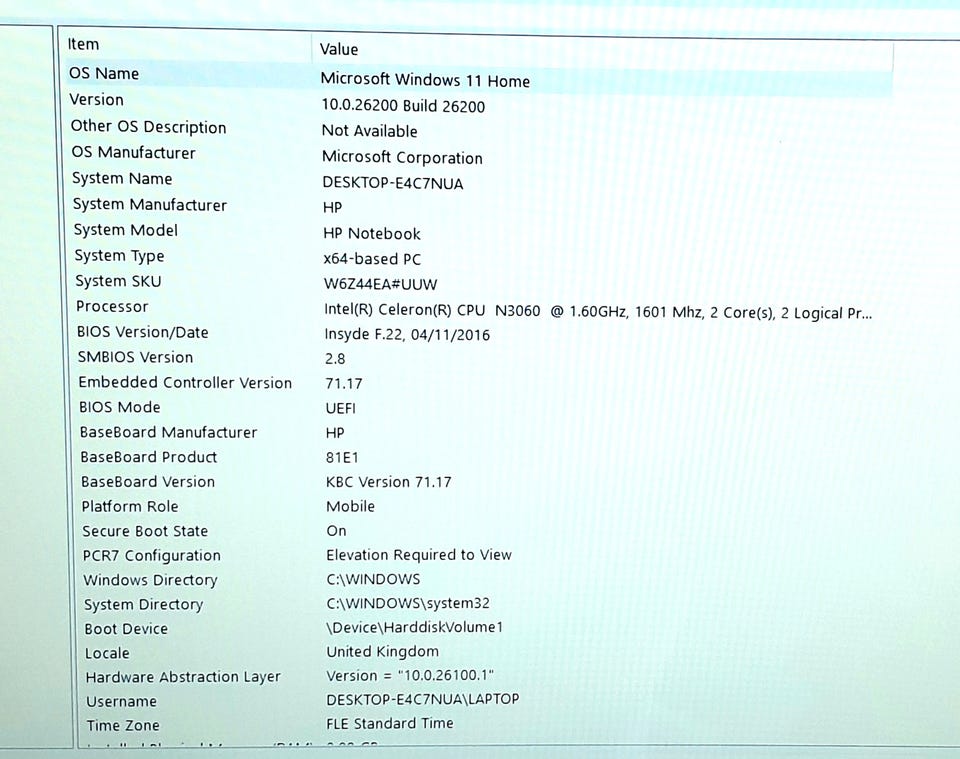This screenshot has width=960, height=759.
Task: Select the 'On' Secure Boot value
Action: pyautogui.click(x=336, y=531)
